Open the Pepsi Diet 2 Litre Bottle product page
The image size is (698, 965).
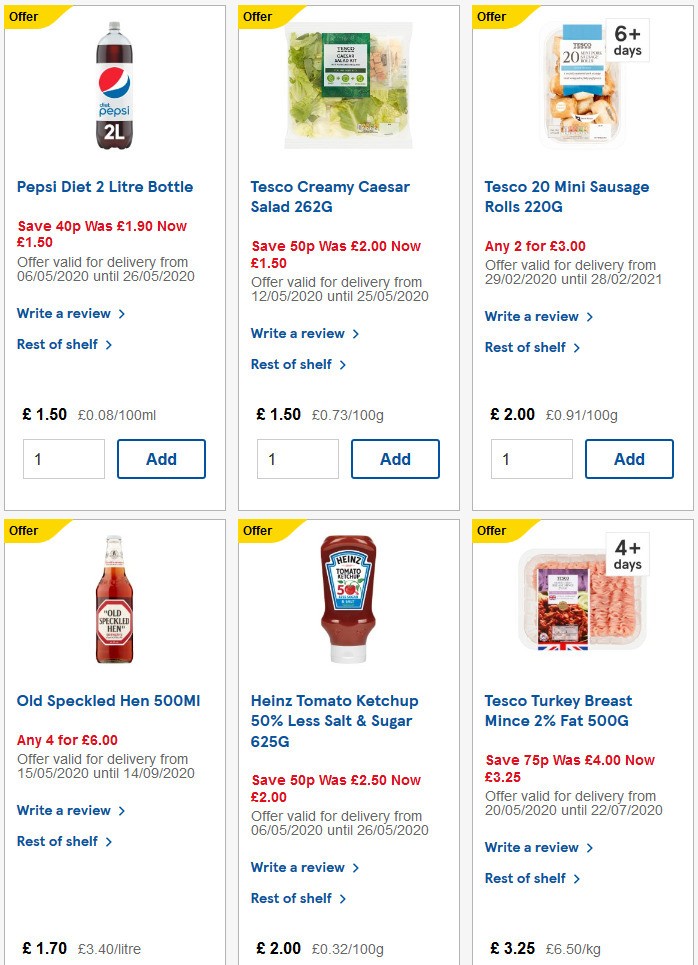point(104,186)
